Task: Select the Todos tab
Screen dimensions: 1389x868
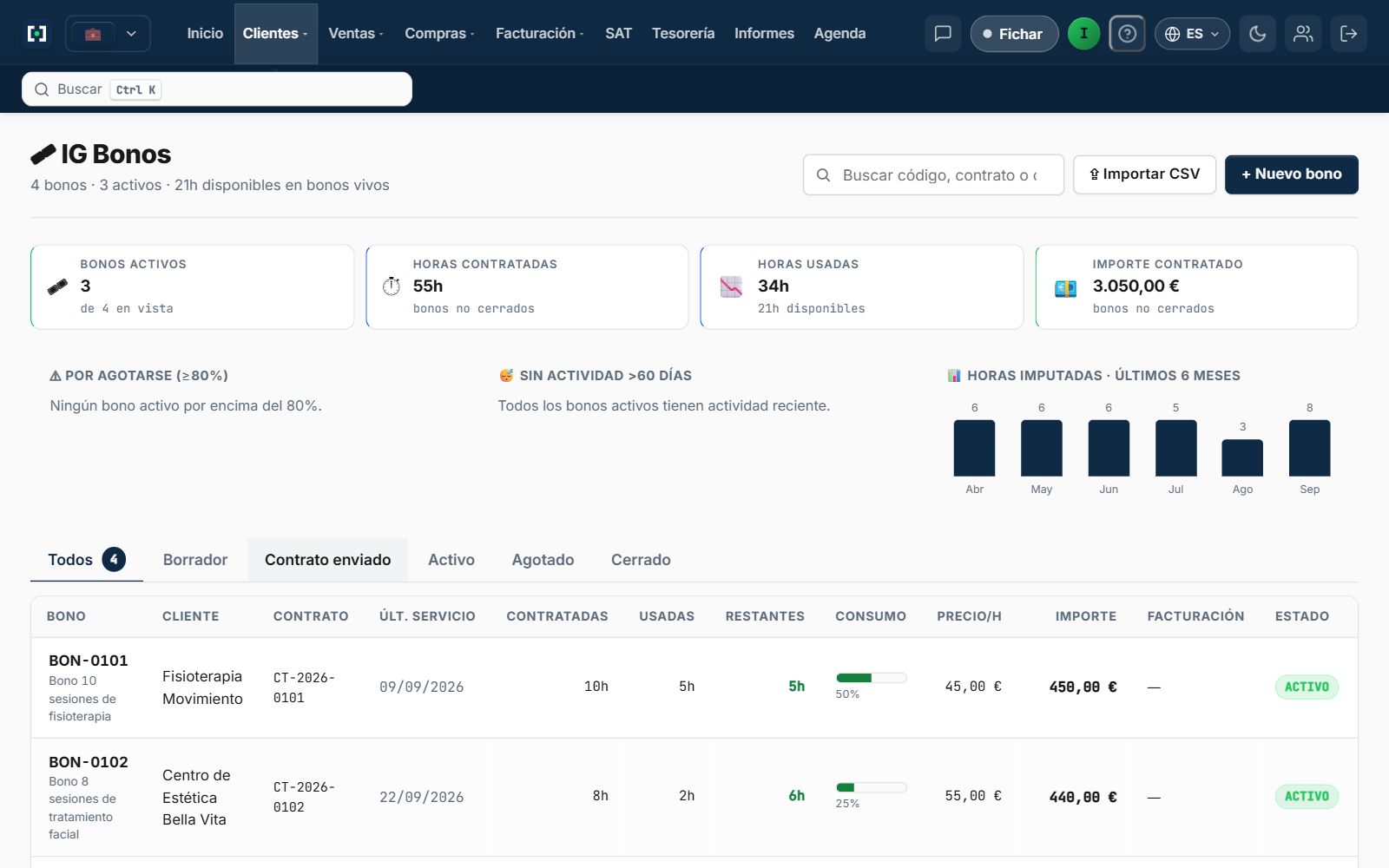Action: (86, 560)
